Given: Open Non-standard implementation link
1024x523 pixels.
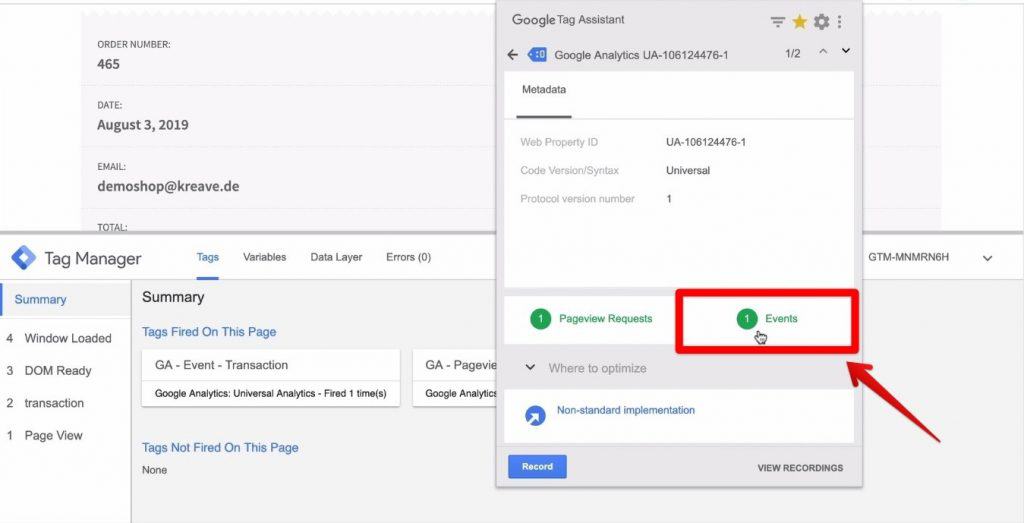Looking at the screenshot, I should [x=626, y=410].
